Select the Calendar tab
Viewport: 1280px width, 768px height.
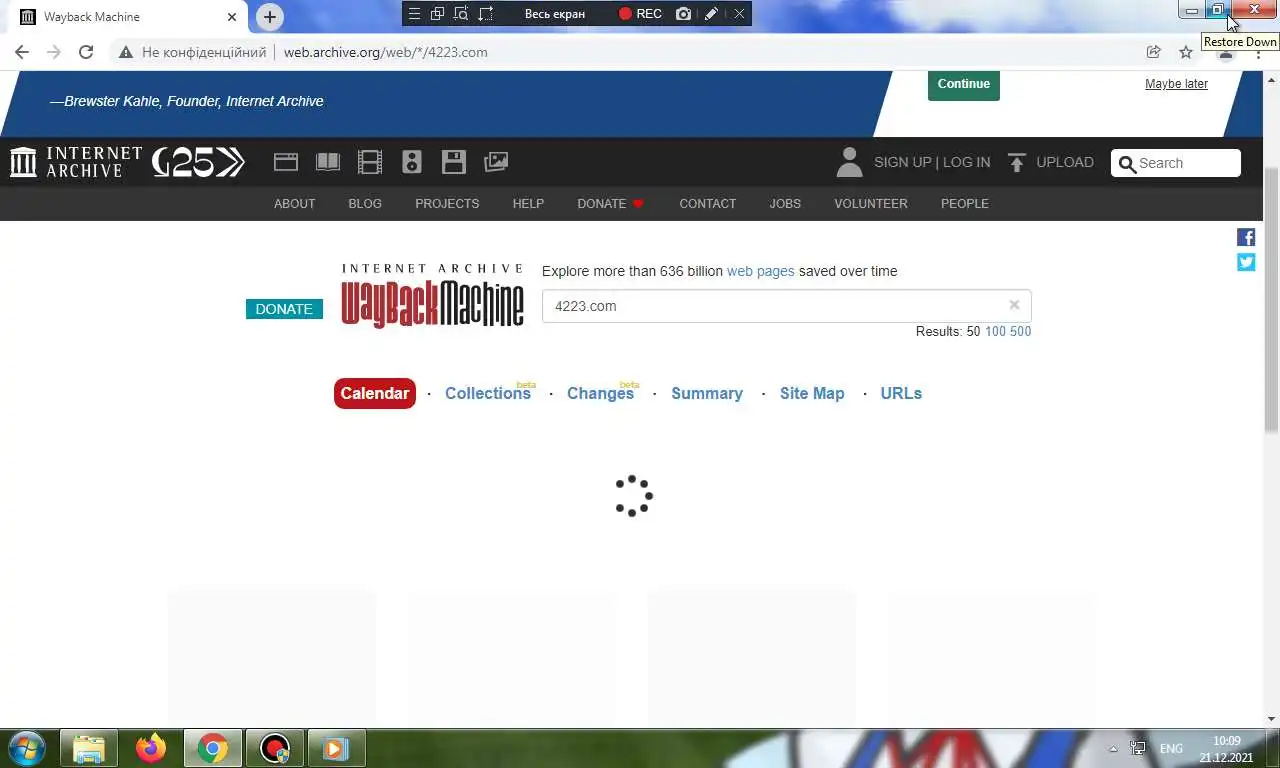click(x=375, y=393)
